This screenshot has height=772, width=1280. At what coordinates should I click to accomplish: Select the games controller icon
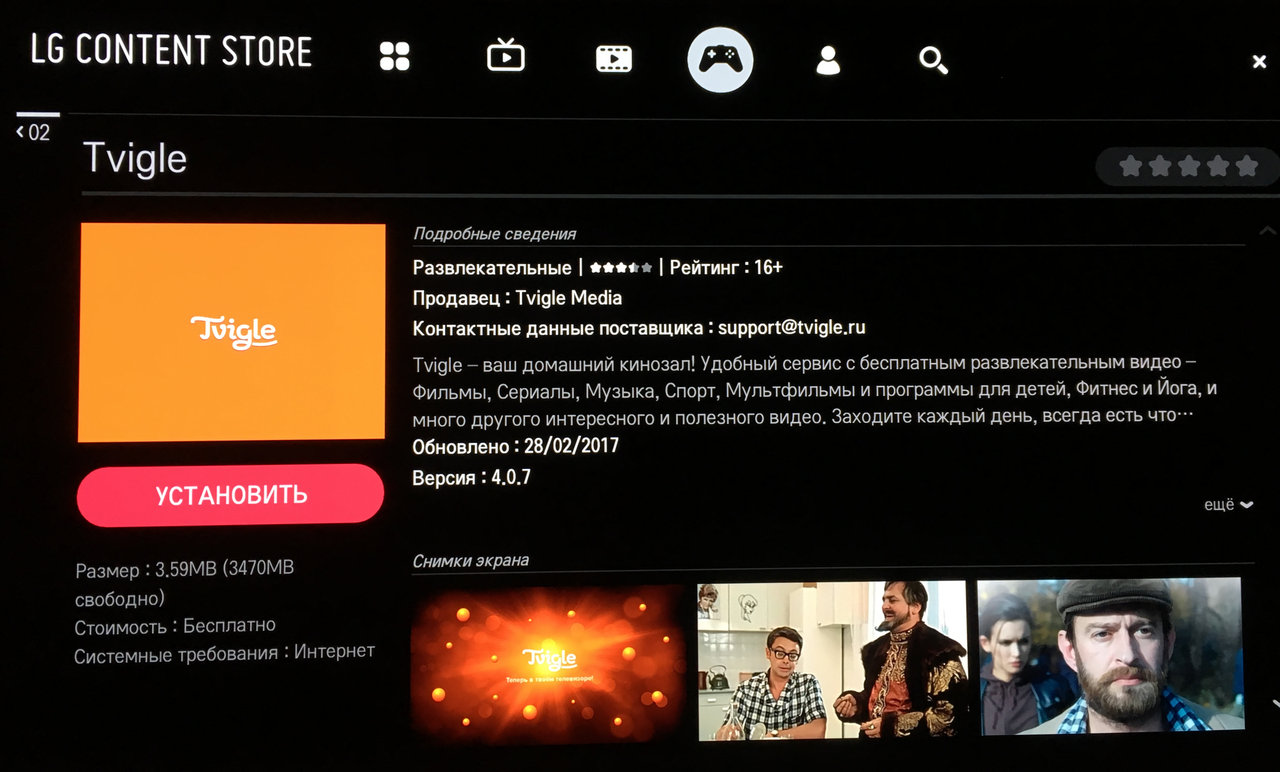pyautogui.click(x=720, y=59)
